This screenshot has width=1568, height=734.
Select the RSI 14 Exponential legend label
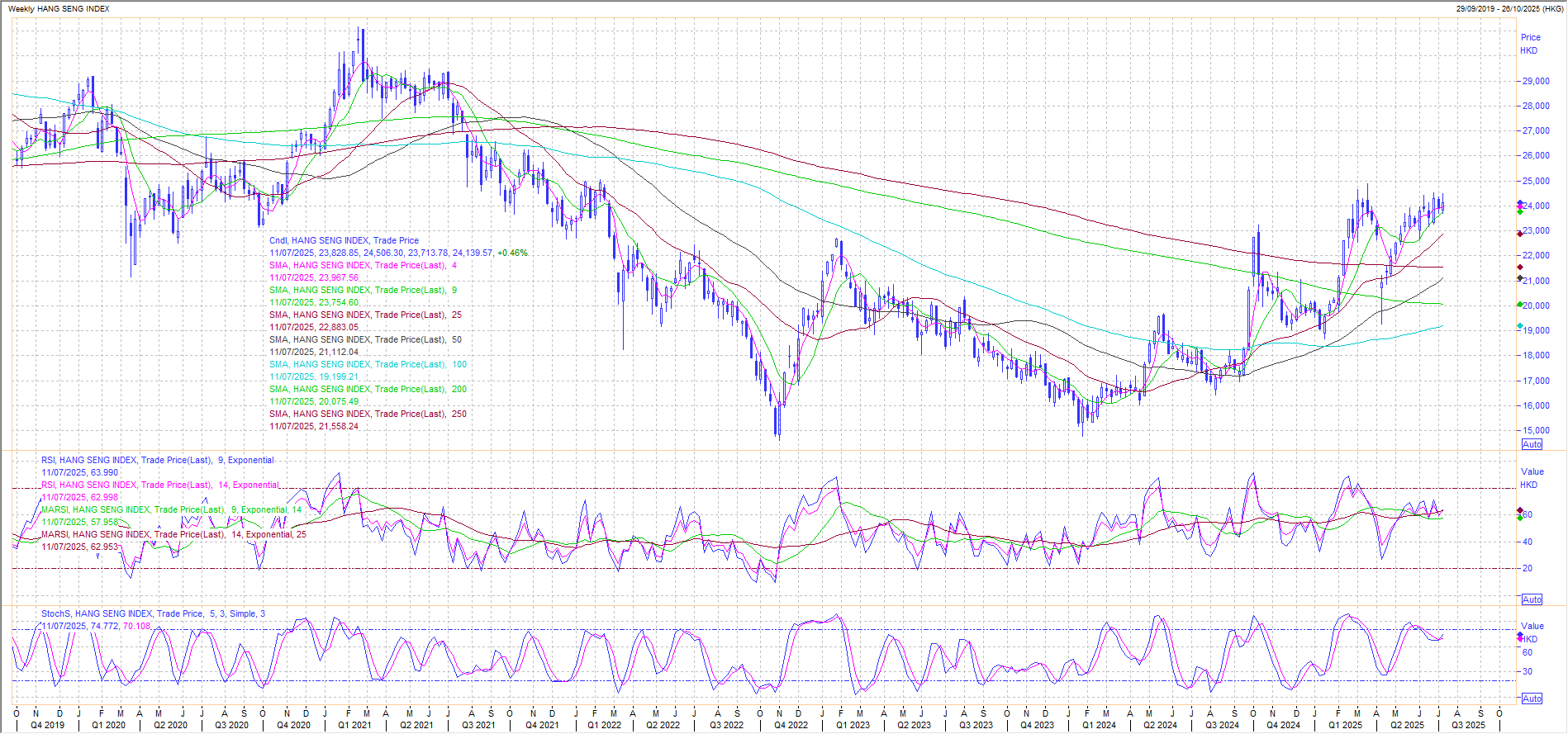[x=160, y=485]
